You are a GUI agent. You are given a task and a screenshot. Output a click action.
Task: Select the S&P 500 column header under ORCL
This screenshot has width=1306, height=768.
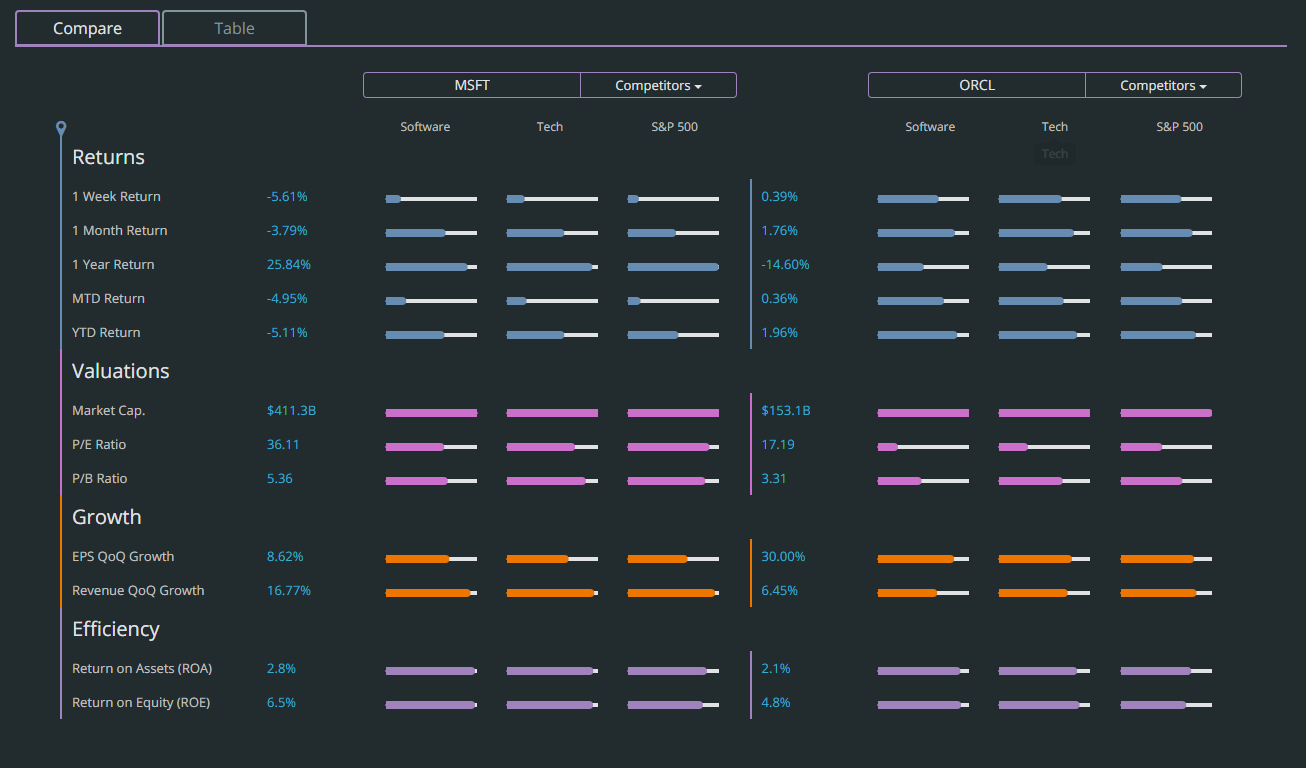[x=1180, y=127]
